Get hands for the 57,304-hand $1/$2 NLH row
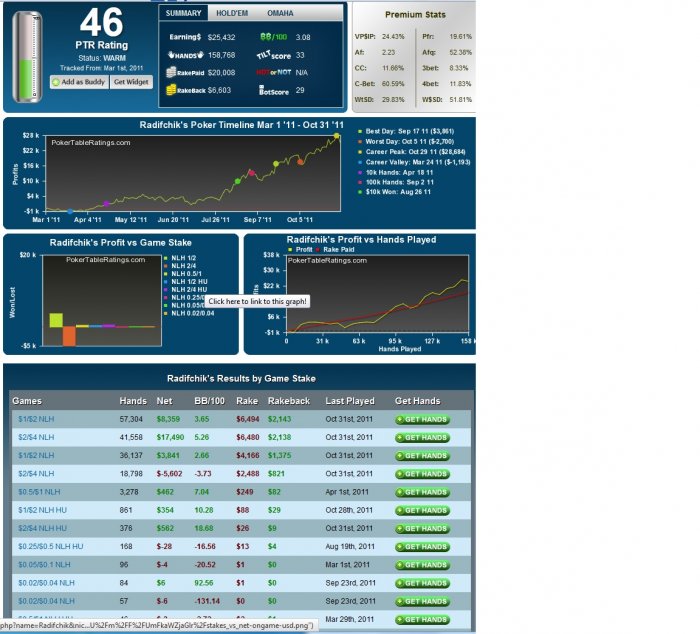700x634 pixels. (x=422, y=420)
